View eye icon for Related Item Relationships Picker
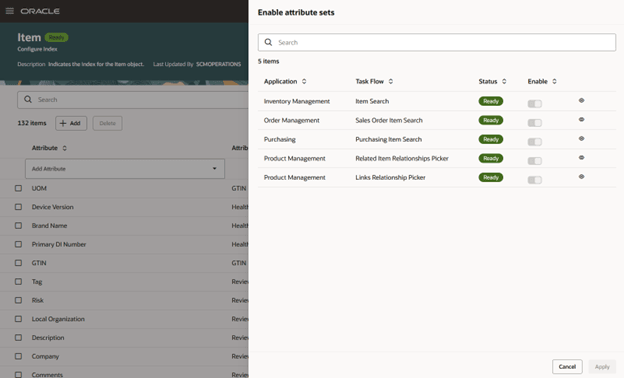This screenshot has width=624, height=378. (x=581, y=158)
